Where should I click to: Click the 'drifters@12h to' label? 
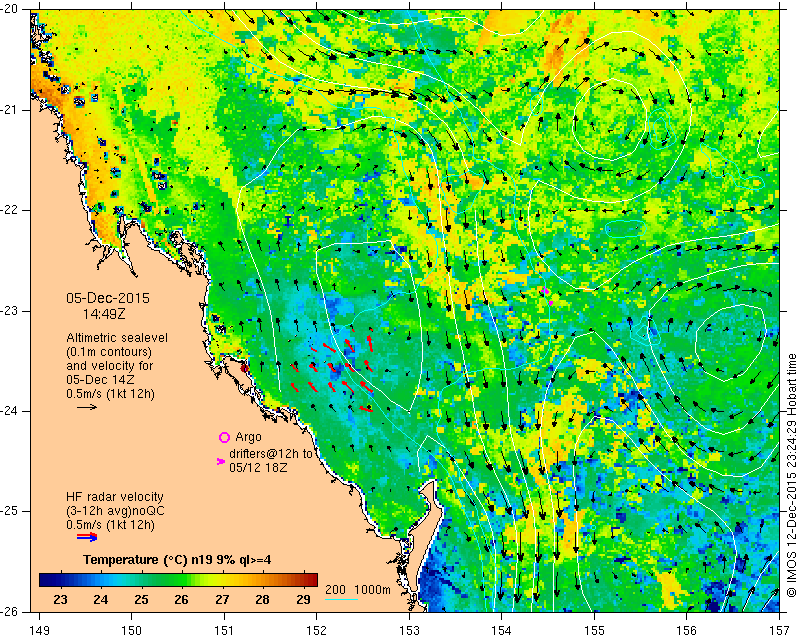[x=271, y=453]
